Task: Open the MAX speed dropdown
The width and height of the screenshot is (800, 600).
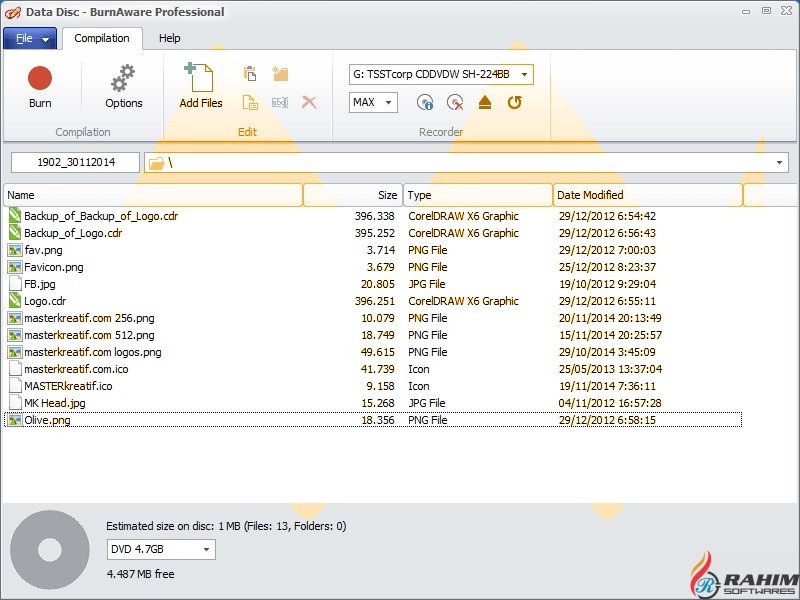Action: point(388,103)
